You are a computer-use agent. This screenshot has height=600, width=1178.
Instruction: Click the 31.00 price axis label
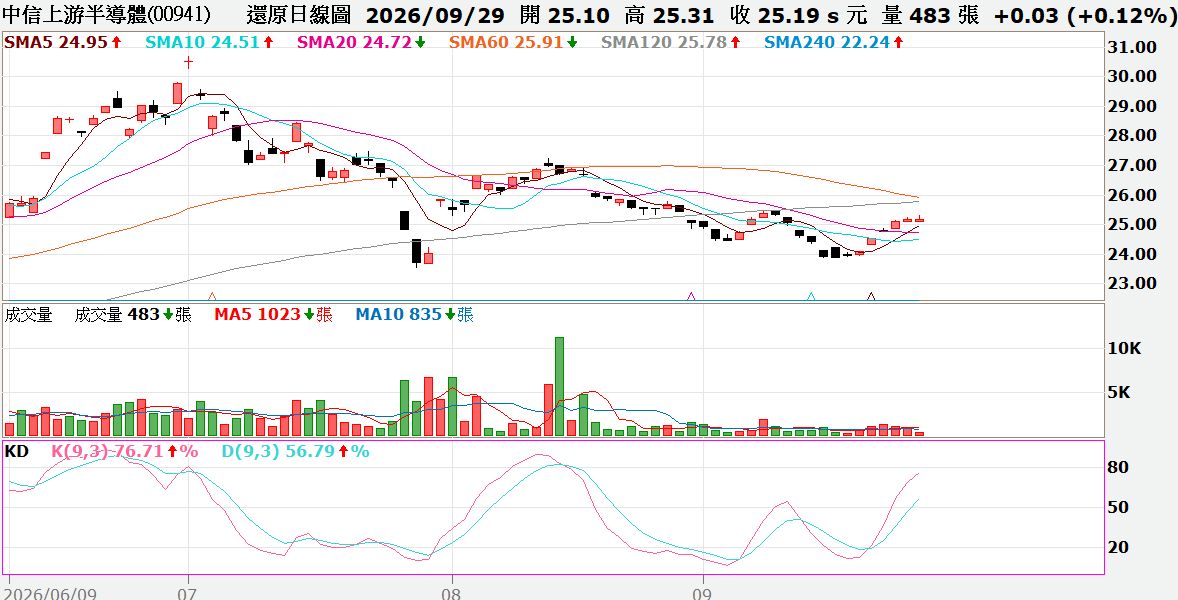click(x=1133, y=47)
